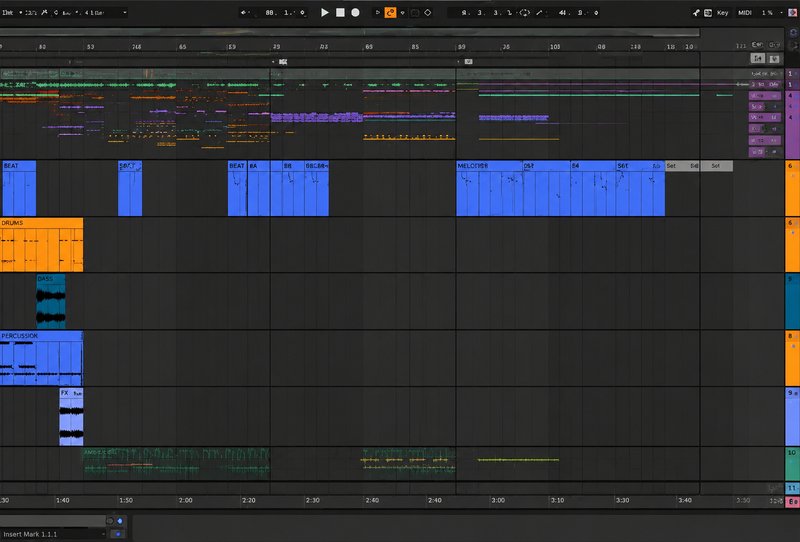Arm recording with the round Record button
This screenshot has height=542, width=800.
356,12
